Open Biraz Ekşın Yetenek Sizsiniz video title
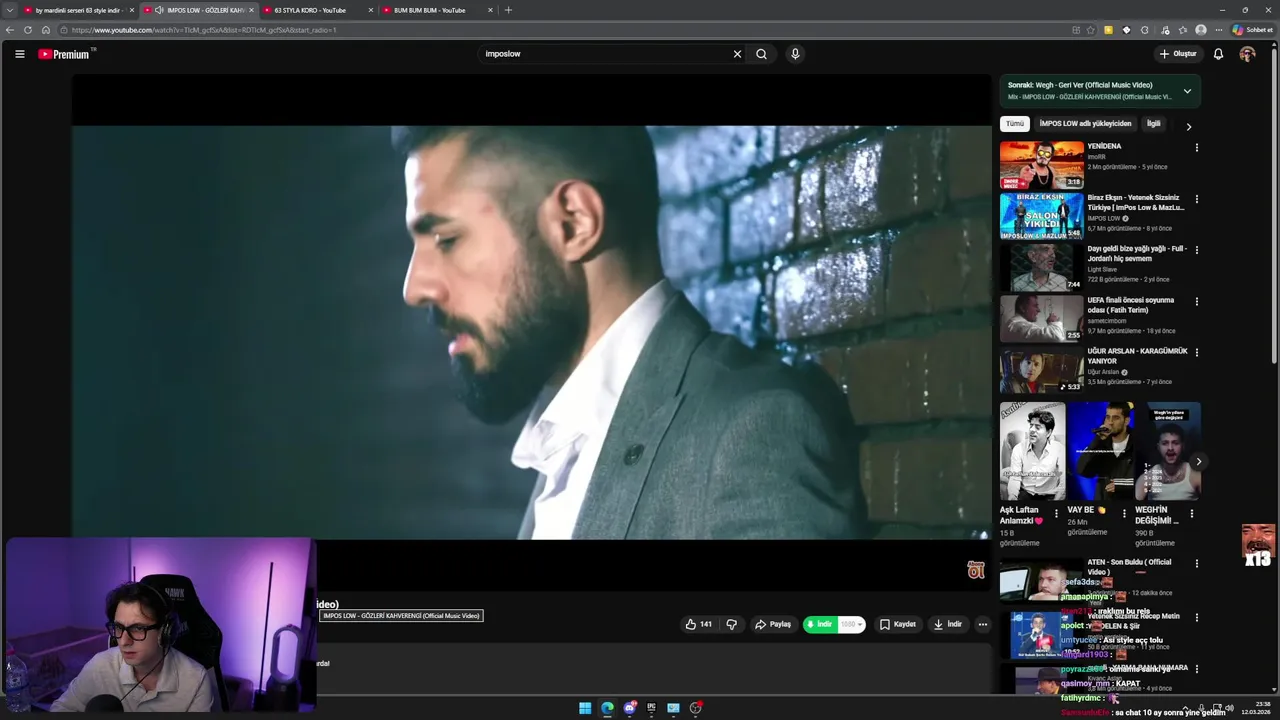The height and width of the screenshot is (720, 1280). [1135, 202]
